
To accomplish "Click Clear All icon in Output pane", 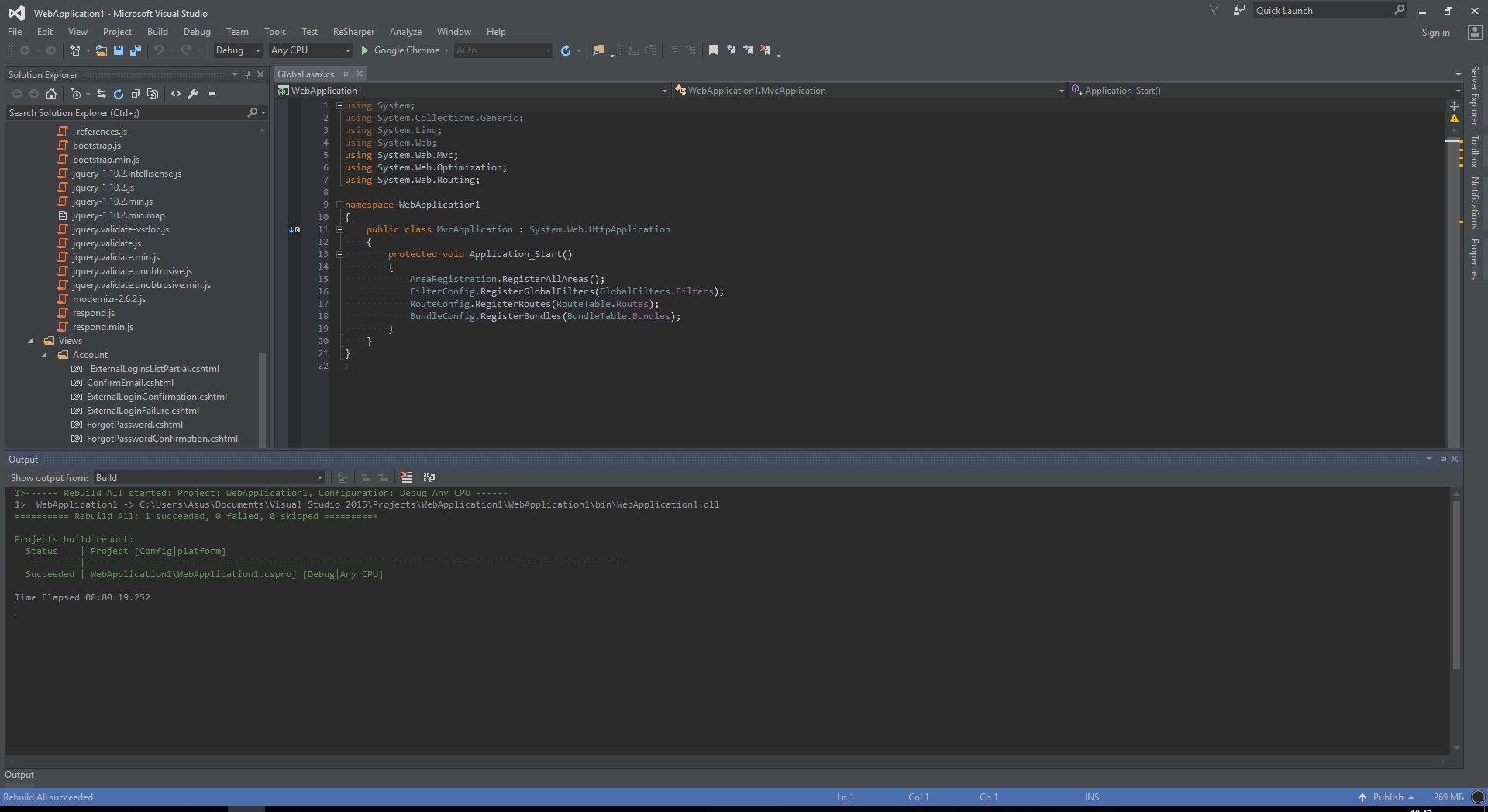I will pyautogui.click(x=406, y=477).
